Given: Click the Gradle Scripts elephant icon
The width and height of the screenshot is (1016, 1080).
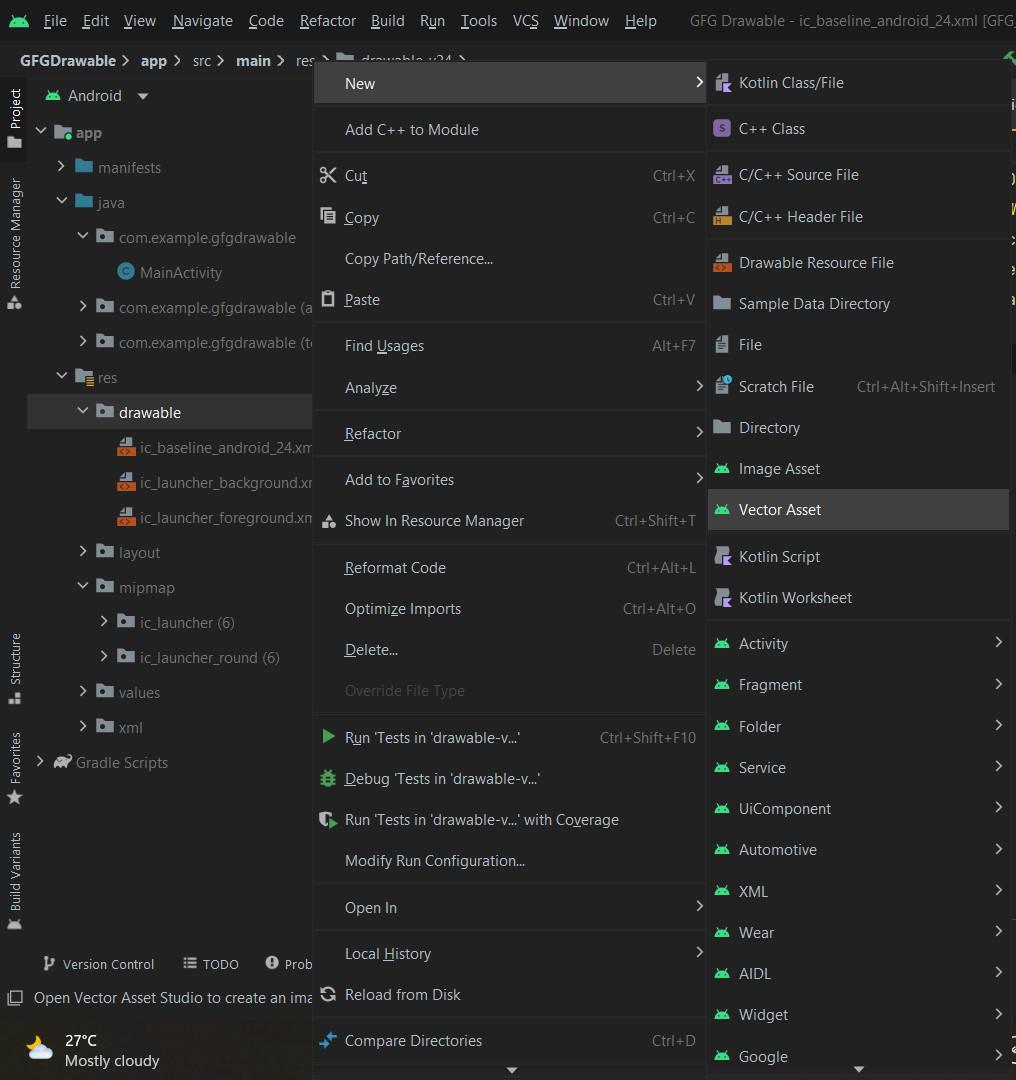Looking at the screenshot, I should pos(63,761).
